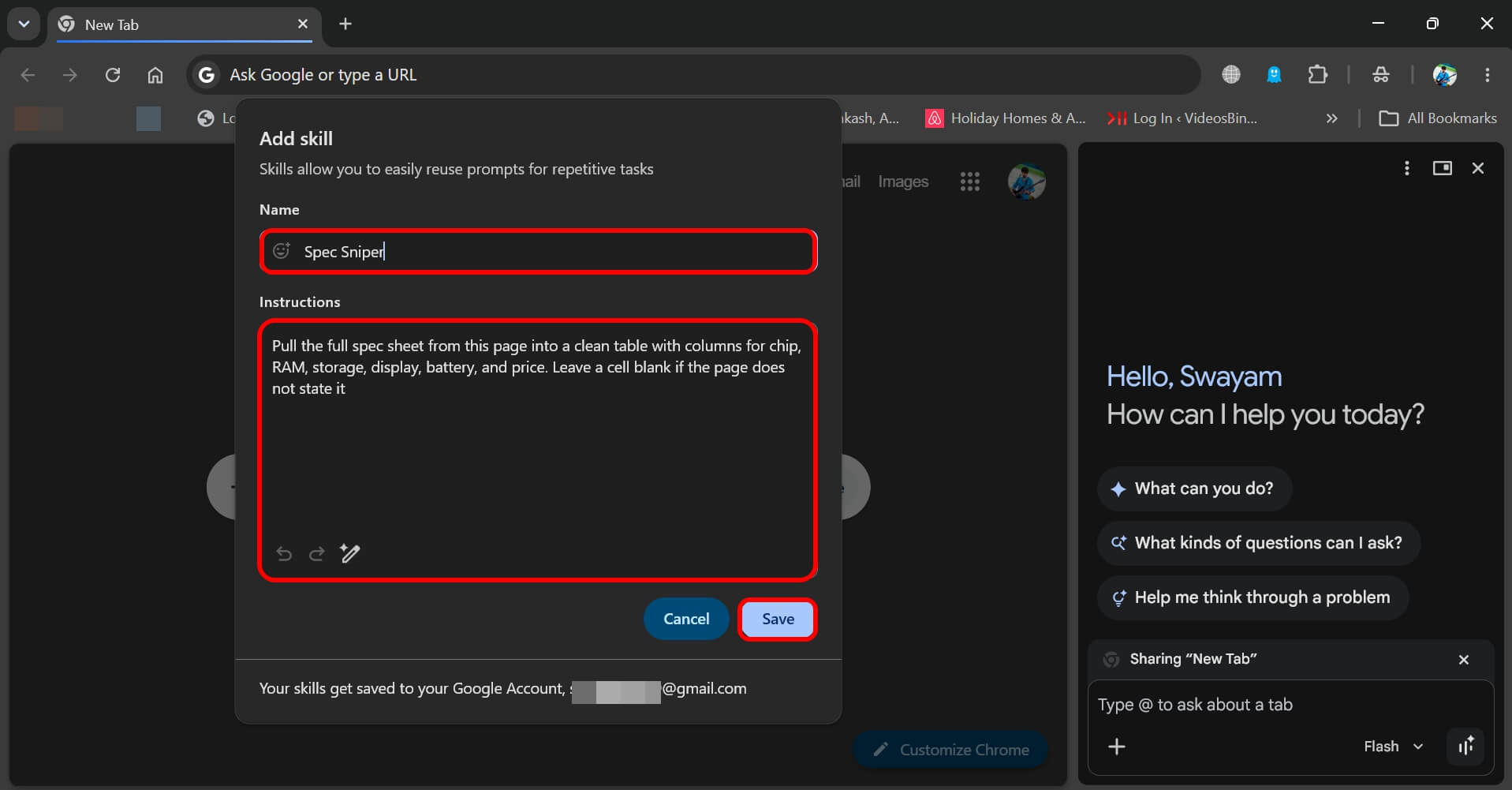This screenshot has height=790, width=1512.
Task: Open the tab search dropdown arrow
Action: 24,24
